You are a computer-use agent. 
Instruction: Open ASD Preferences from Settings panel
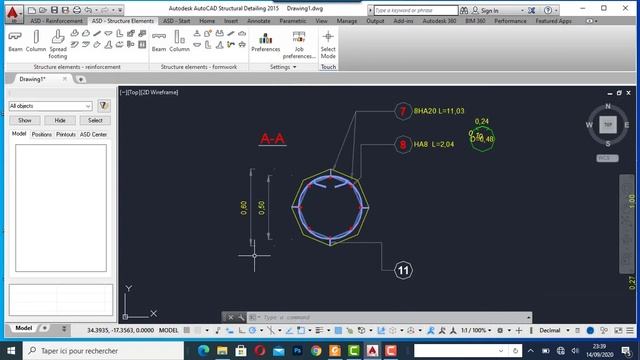(266, 42)
